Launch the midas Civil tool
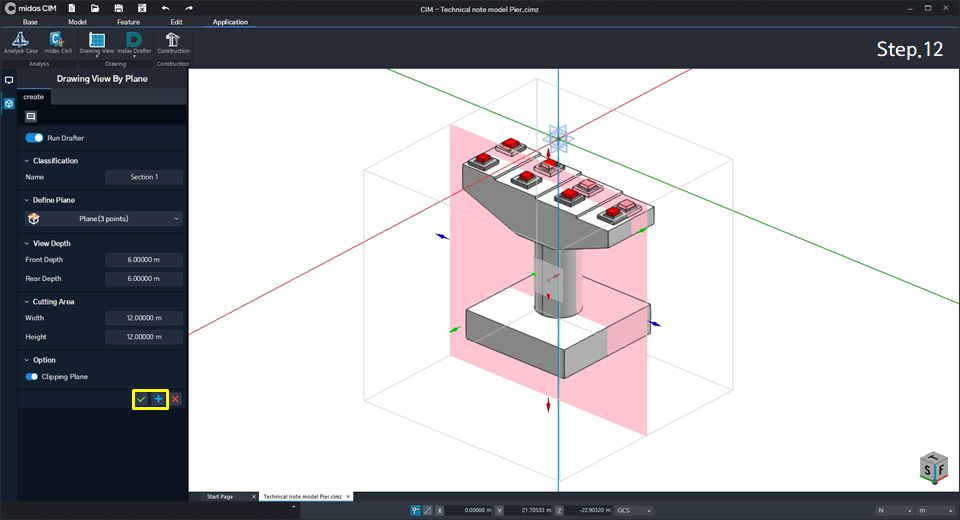The image size is (960, 520). click(58, 43)
